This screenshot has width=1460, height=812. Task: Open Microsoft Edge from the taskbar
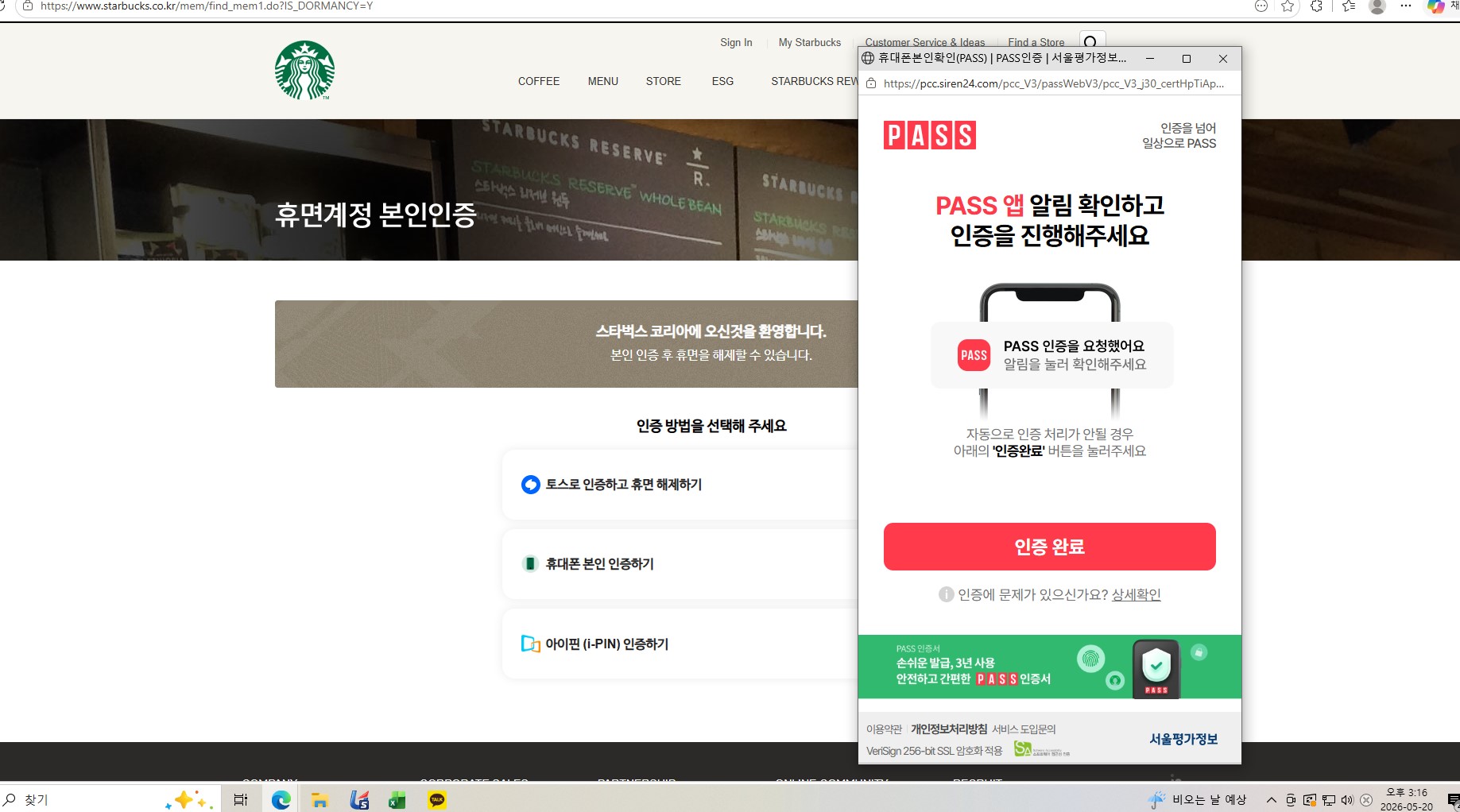click(x=281, y=800)
